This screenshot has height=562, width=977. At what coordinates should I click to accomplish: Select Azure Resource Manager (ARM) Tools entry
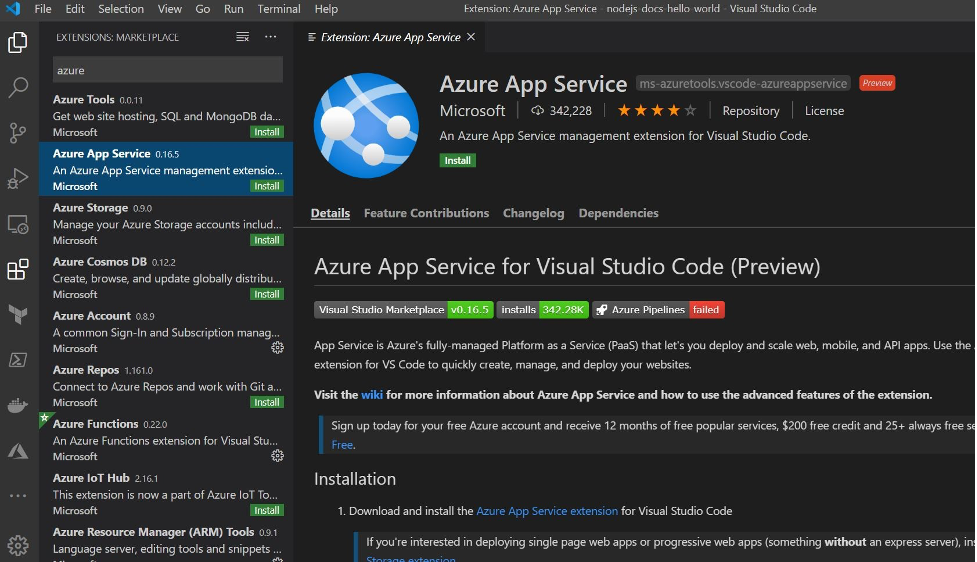point(166,541)
